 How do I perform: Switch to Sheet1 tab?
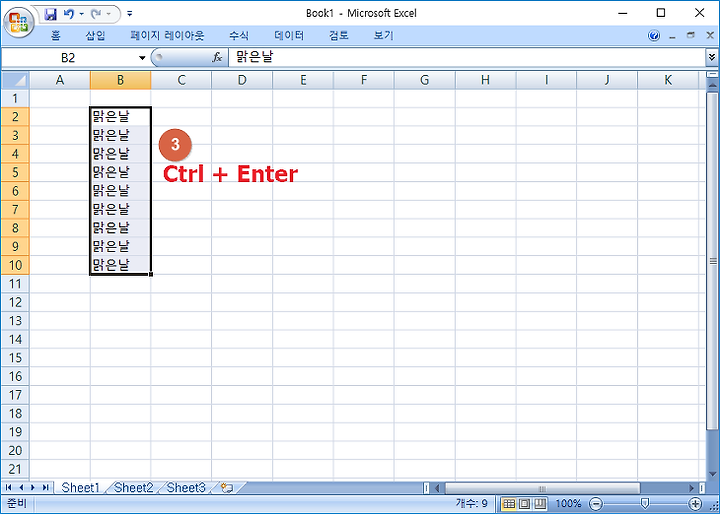(80, 487)
